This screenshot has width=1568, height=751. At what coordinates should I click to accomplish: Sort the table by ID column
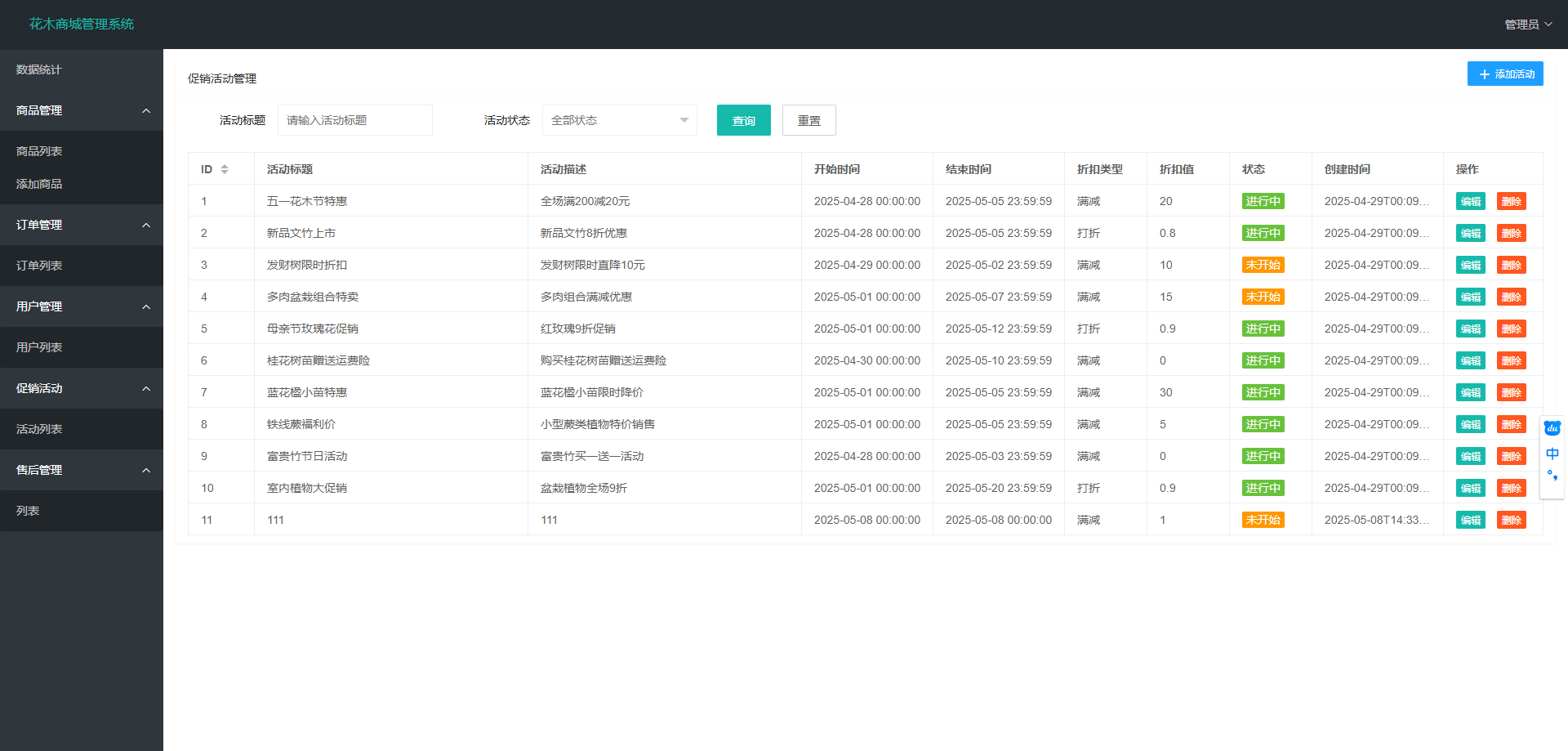click(x=225, y=169)
